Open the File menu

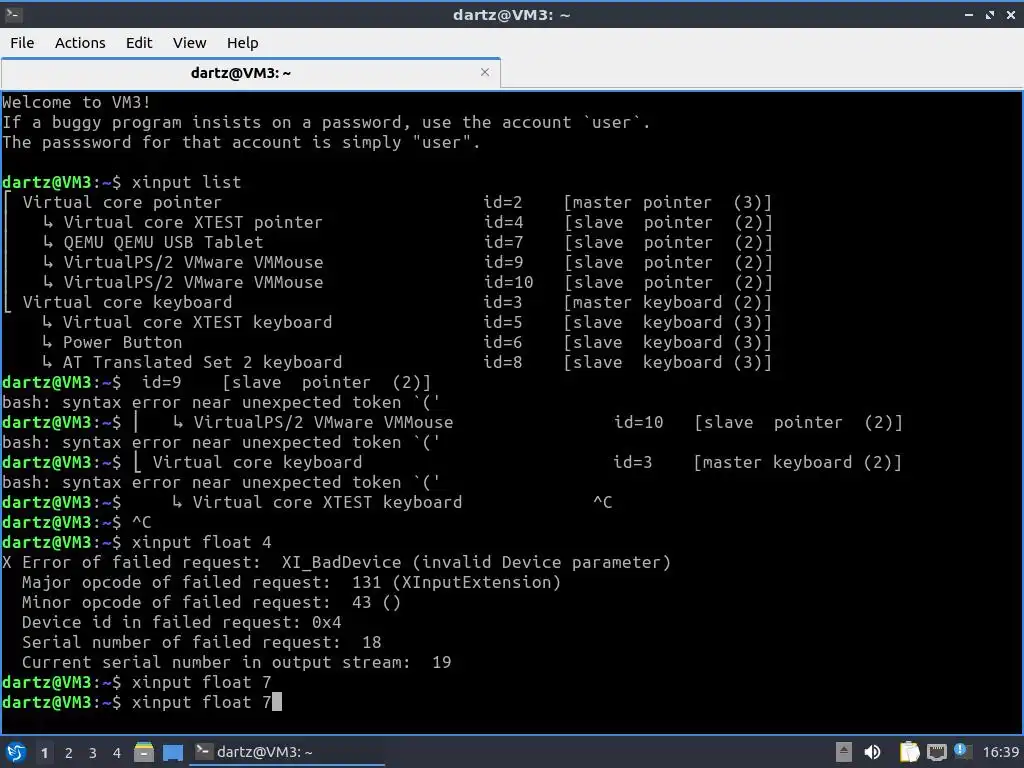(22, 43)
